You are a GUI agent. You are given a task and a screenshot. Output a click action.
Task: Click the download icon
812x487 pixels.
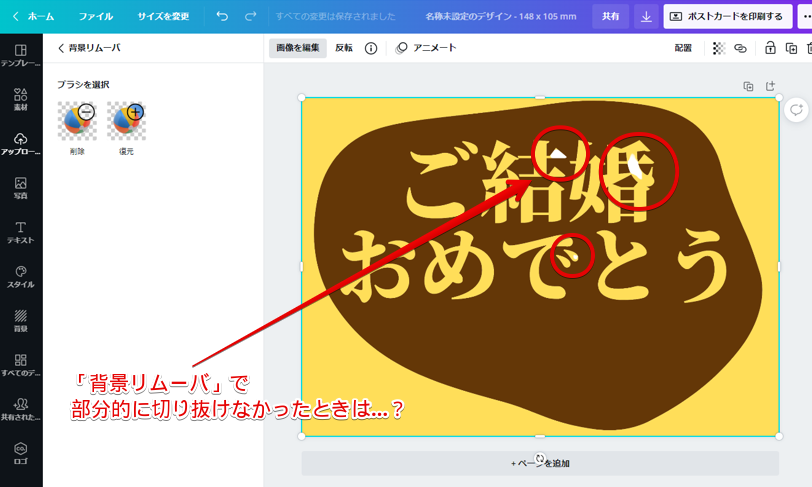[x=646, y=17]
